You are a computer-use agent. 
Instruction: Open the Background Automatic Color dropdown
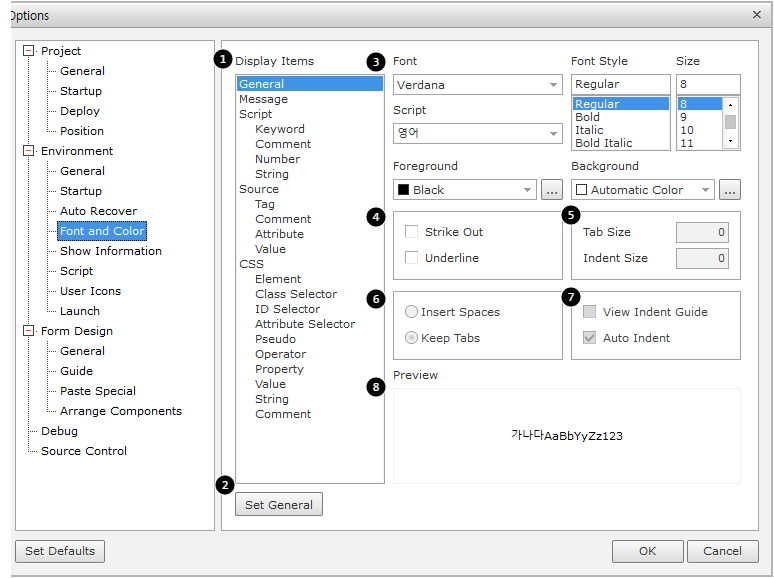[x=643, y=189]
